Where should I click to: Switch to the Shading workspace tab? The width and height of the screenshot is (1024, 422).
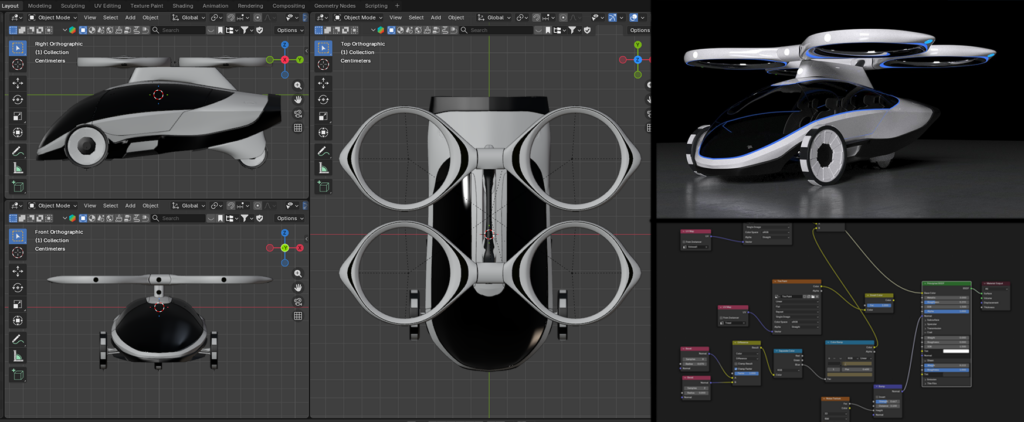pyautogui.click(x=182, y=5)
